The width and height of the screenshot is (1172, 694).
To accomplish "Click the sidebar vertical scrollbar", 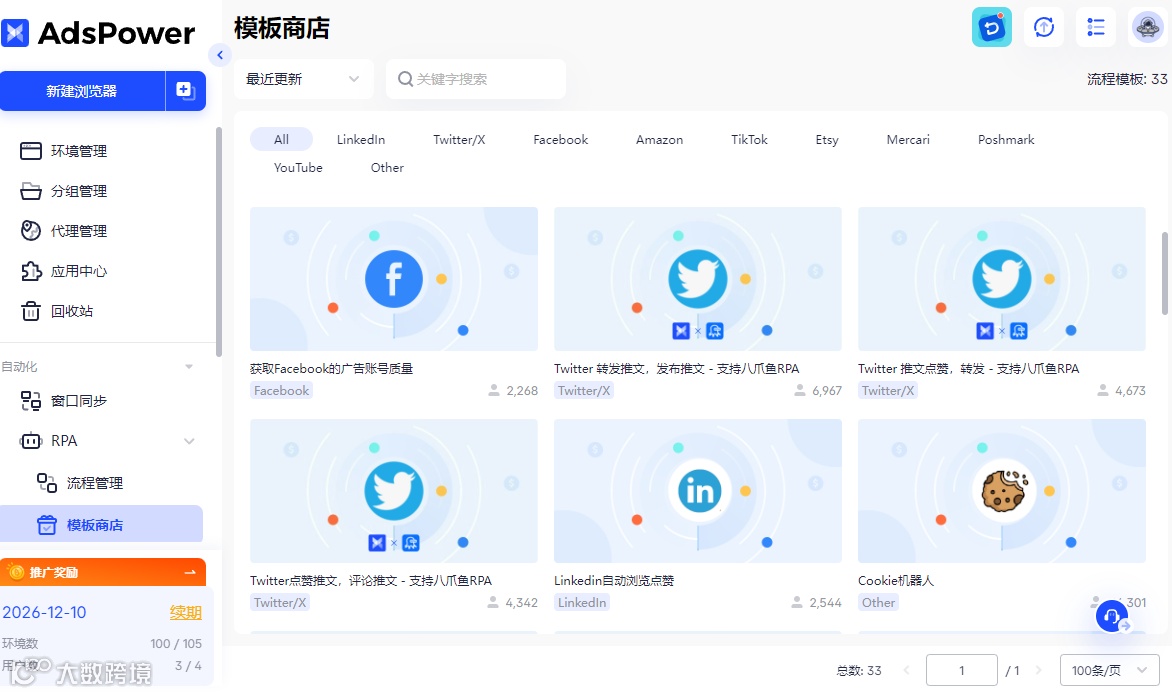I will coord(218,241).
